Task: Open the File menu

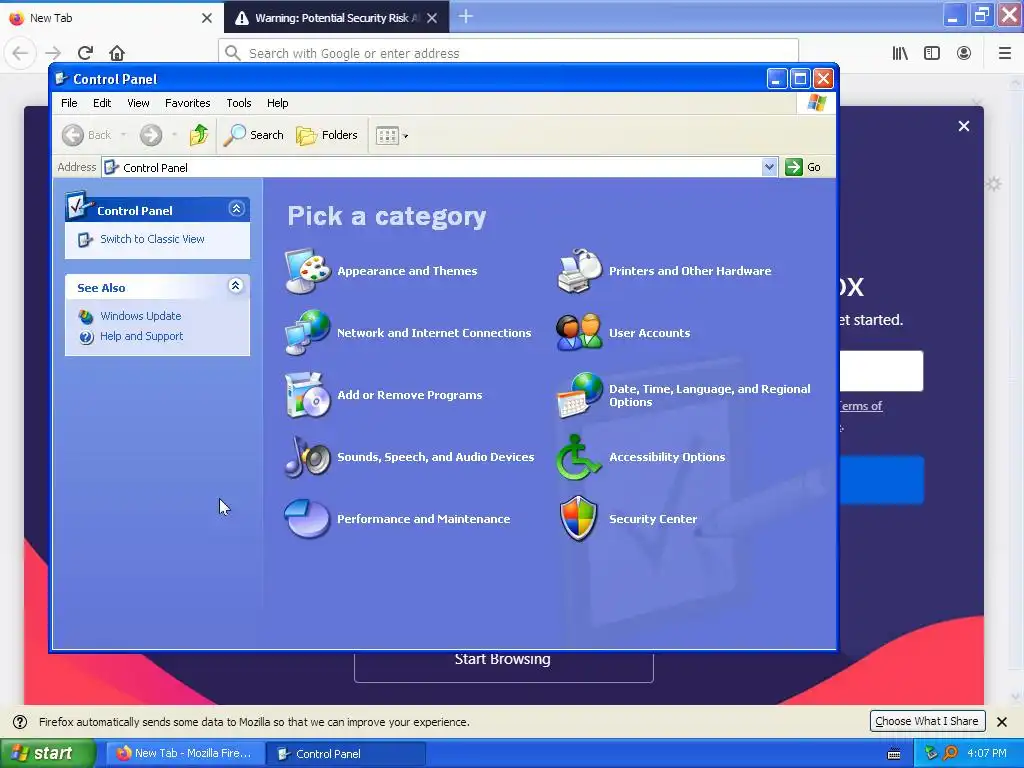Action: tap(69, 103)
